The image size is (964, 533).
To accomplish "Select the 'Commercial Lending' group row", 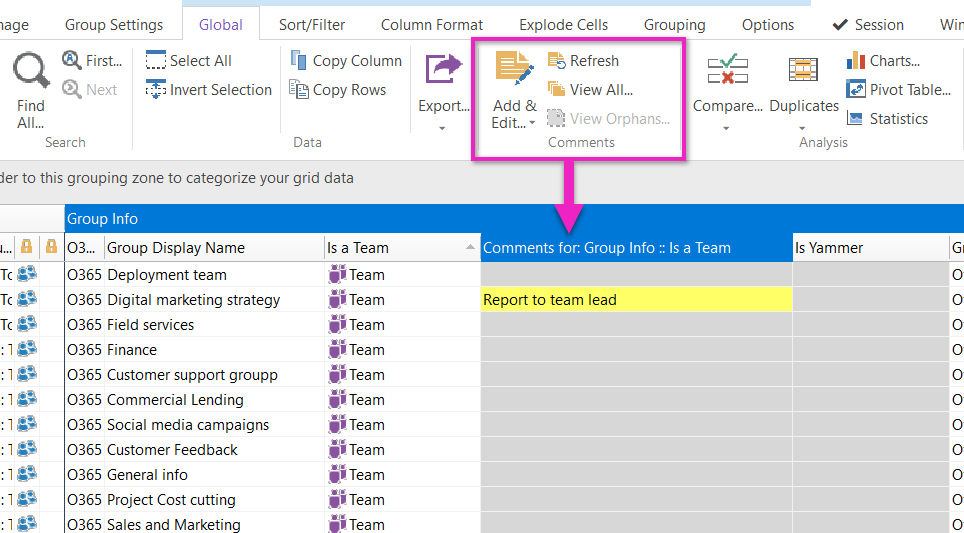I will (x=175, y=400).
